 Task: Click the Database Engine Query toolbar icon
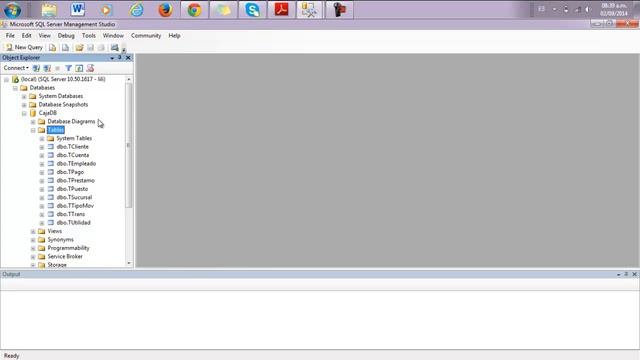pos(52,47)
